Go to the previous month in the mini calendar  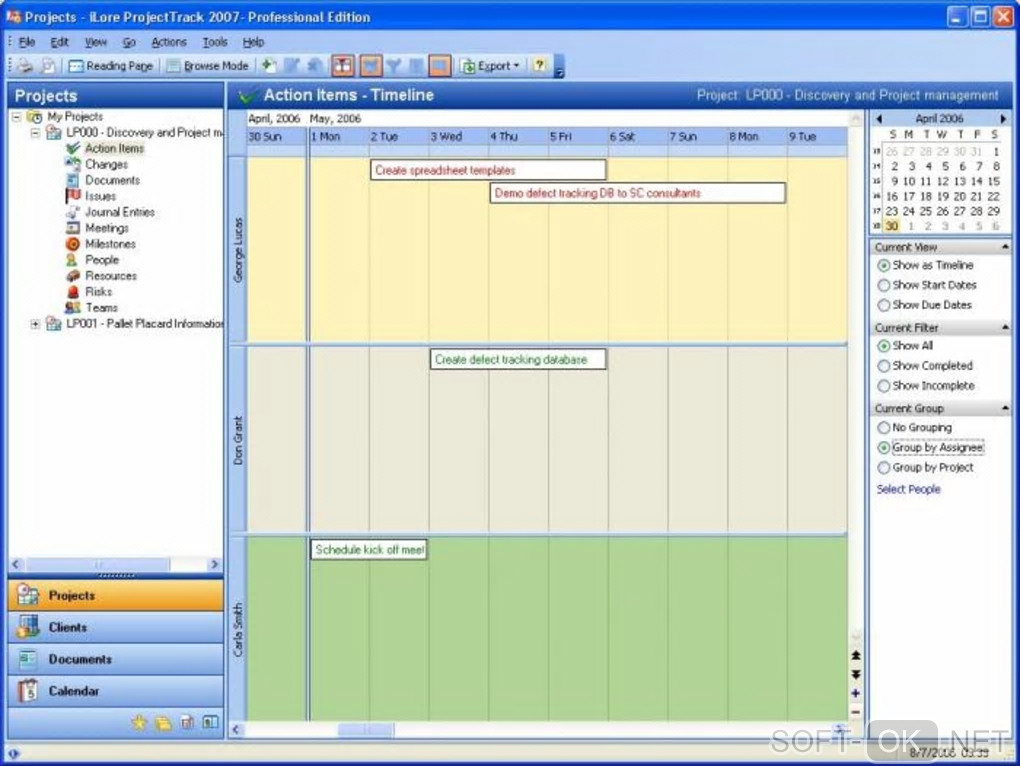point(879,118)
